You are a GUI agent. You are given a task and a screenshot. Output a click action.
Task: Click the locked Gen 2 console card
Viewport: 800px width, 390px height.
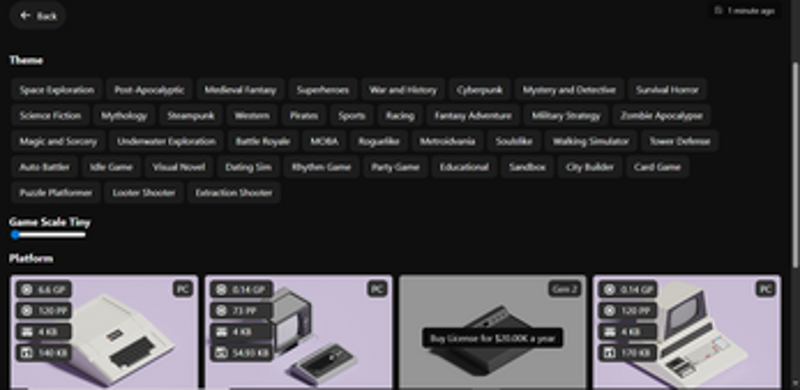pos(492,332)
